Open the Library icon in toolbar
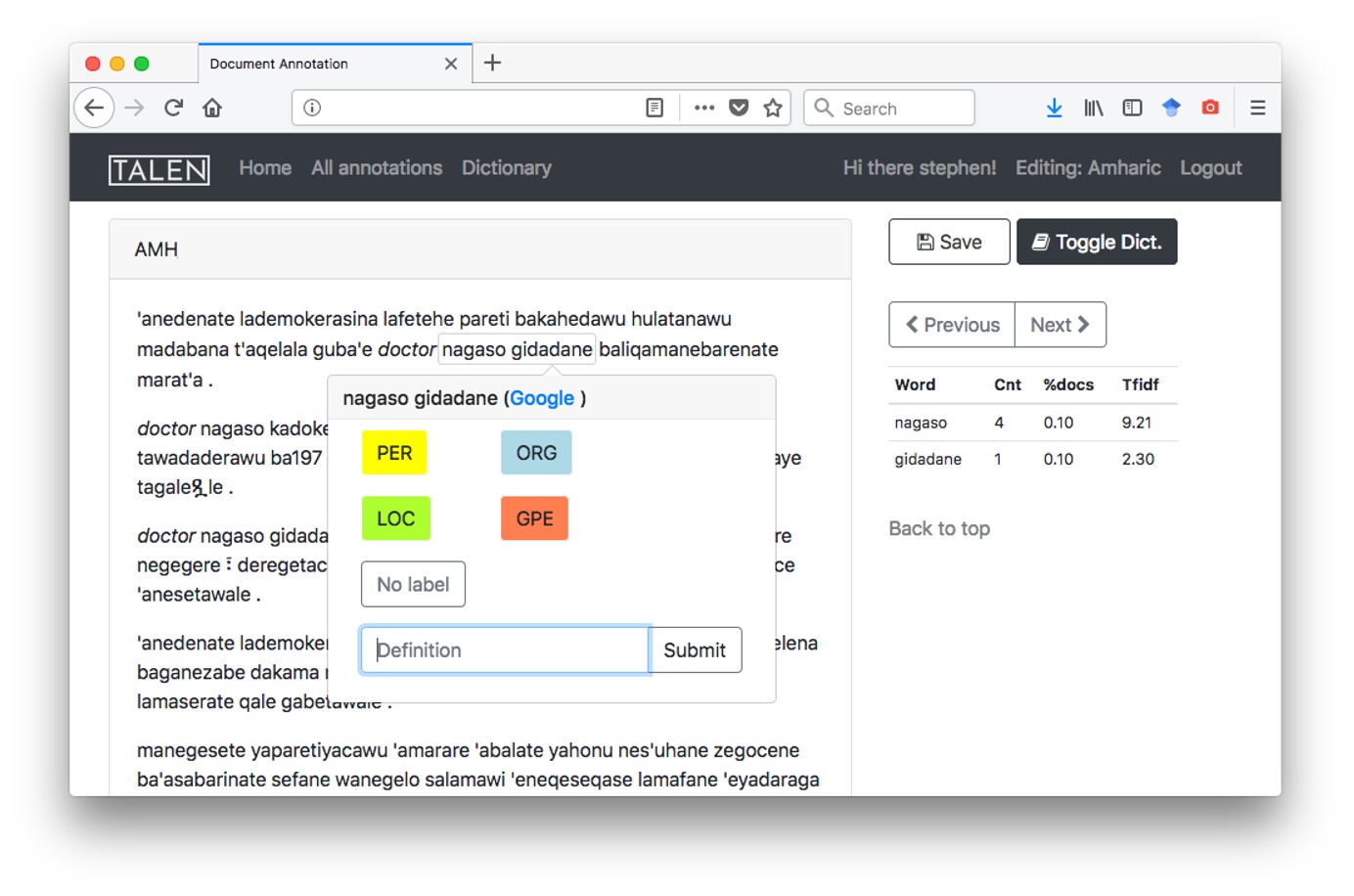1354x896 pixels. [x=1094, y=108]
